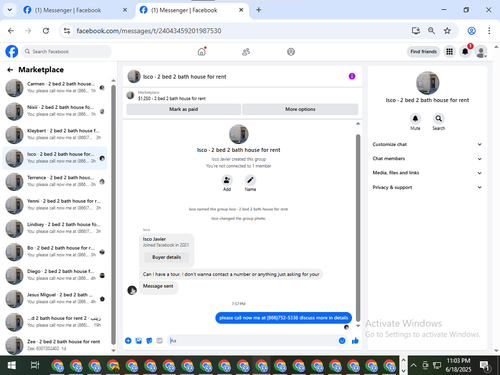Click Mark as paid button
Viewport: 500px width, 375px height.
tap(183, 109)
